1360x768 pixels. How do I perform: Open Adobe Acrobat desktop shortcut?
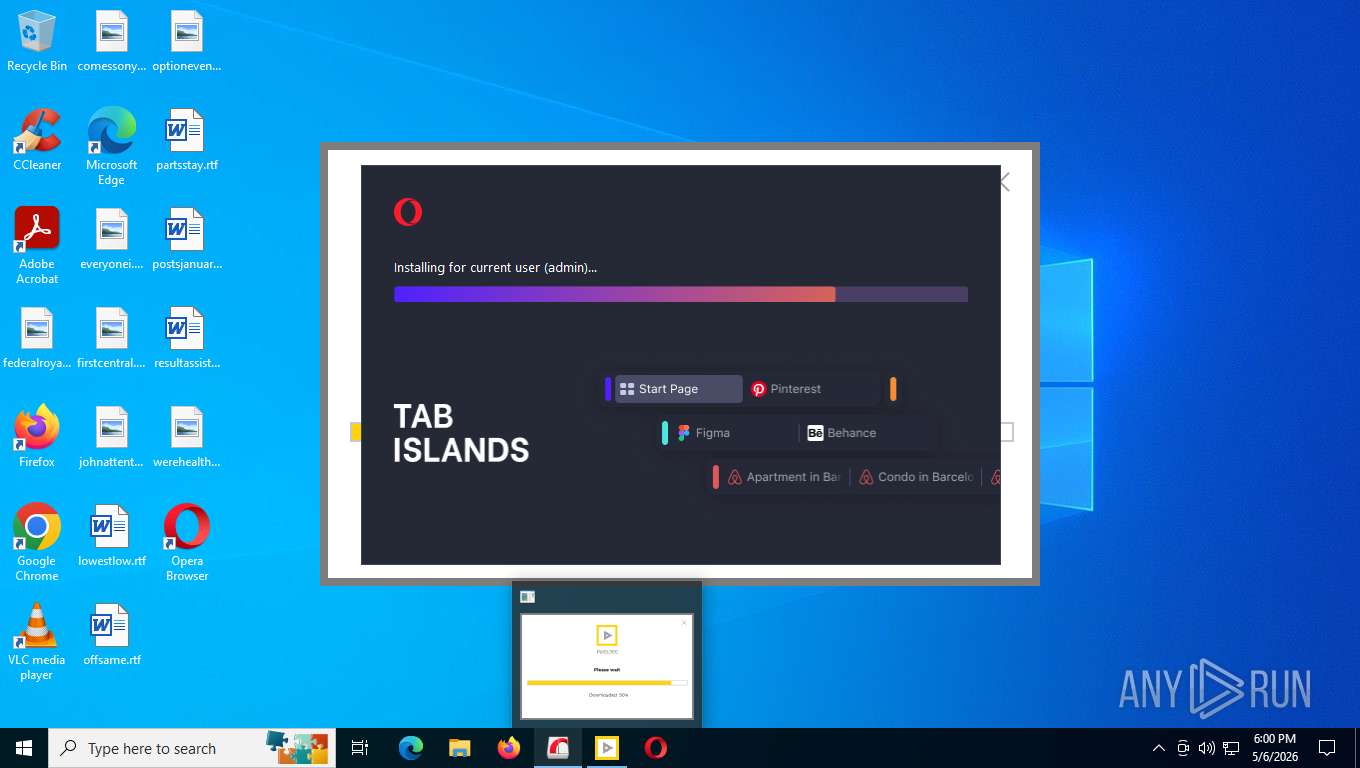coord(37,245)
